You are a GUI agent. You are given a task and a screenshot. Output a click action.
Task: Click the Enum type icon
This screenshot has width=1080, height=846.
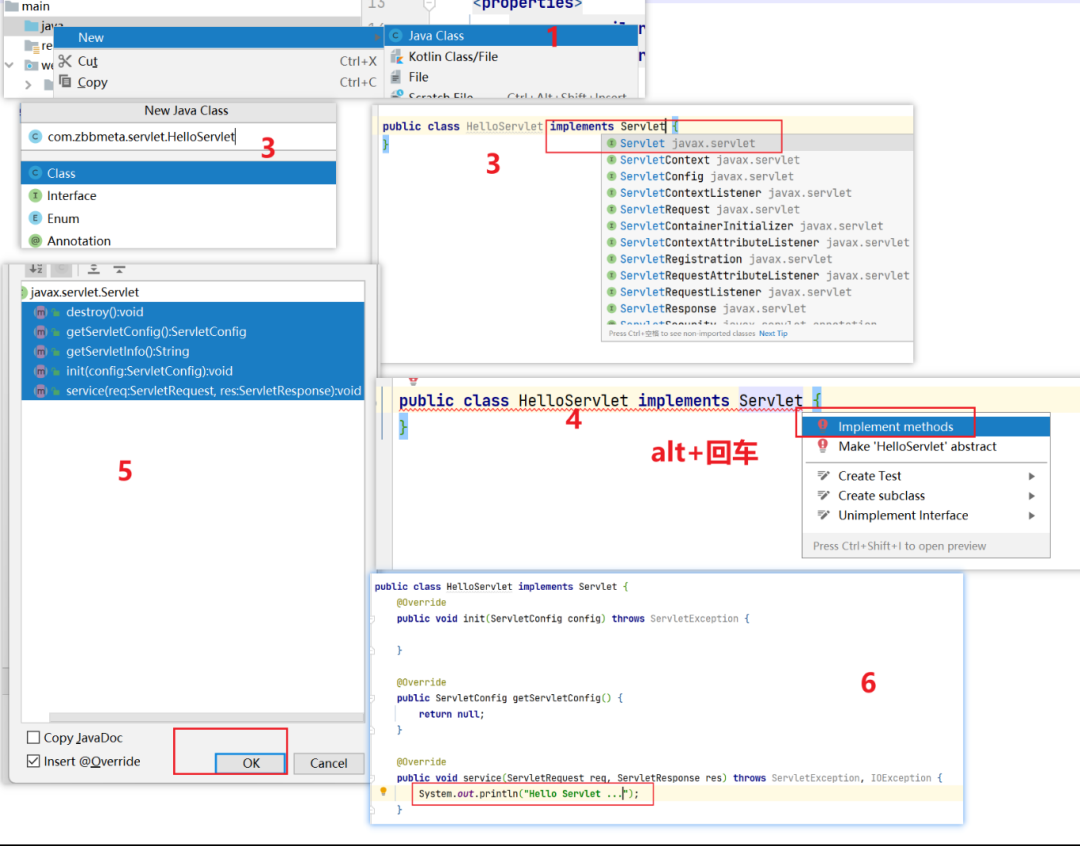(35, 218)
